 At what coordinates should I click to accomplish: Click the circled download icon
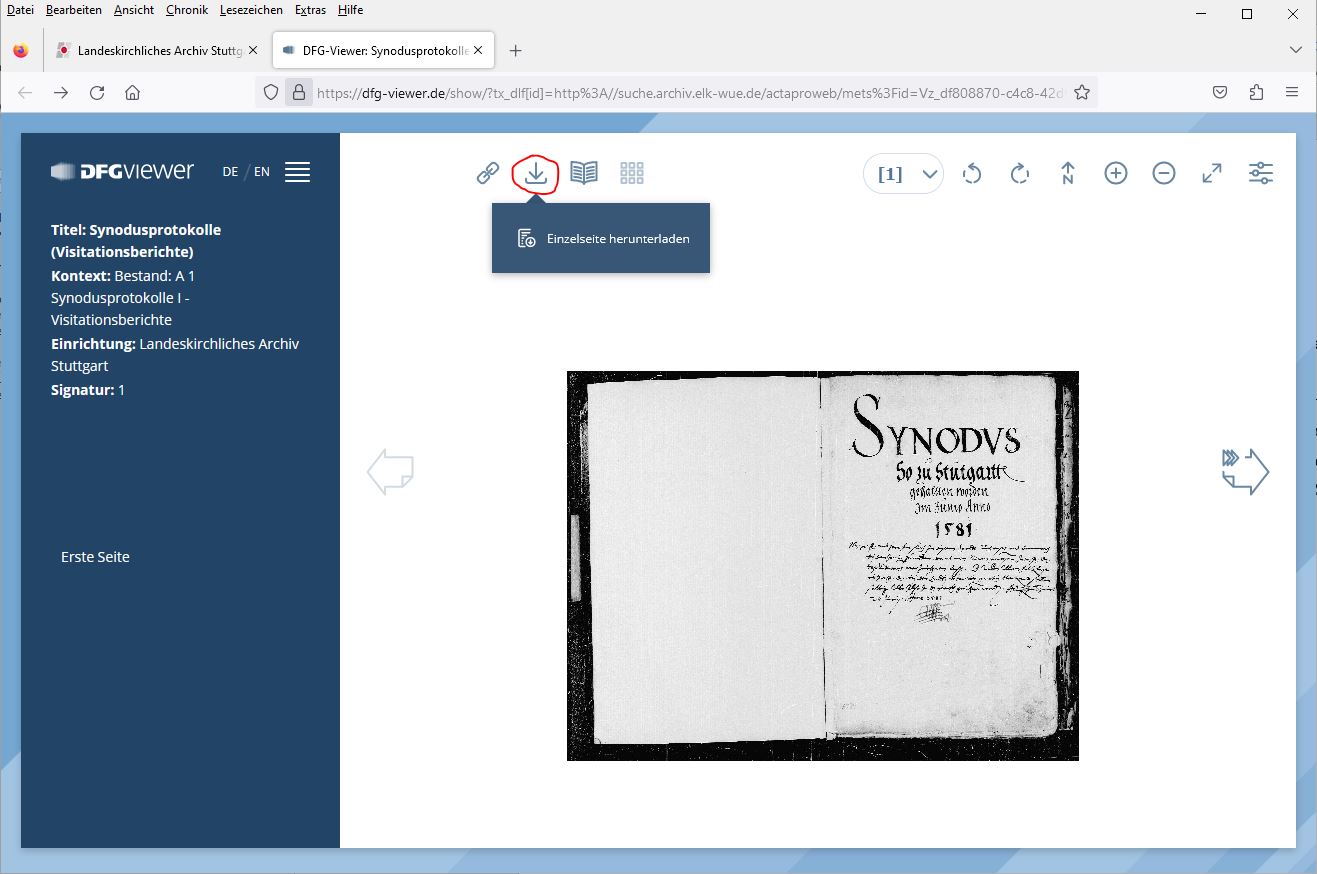(535, 173)
